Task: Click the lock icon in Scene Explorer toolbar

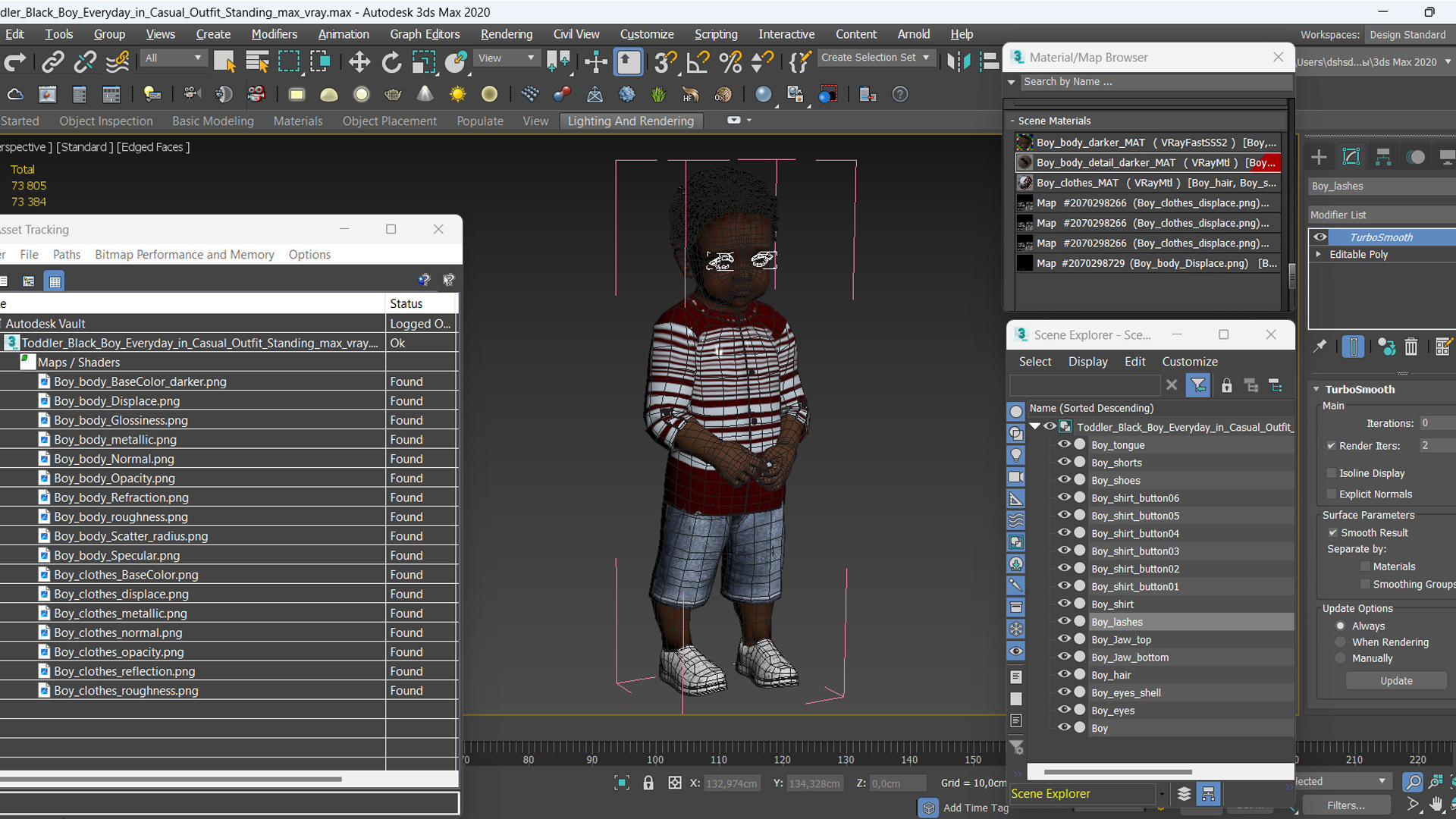Action: point(1226,385)
